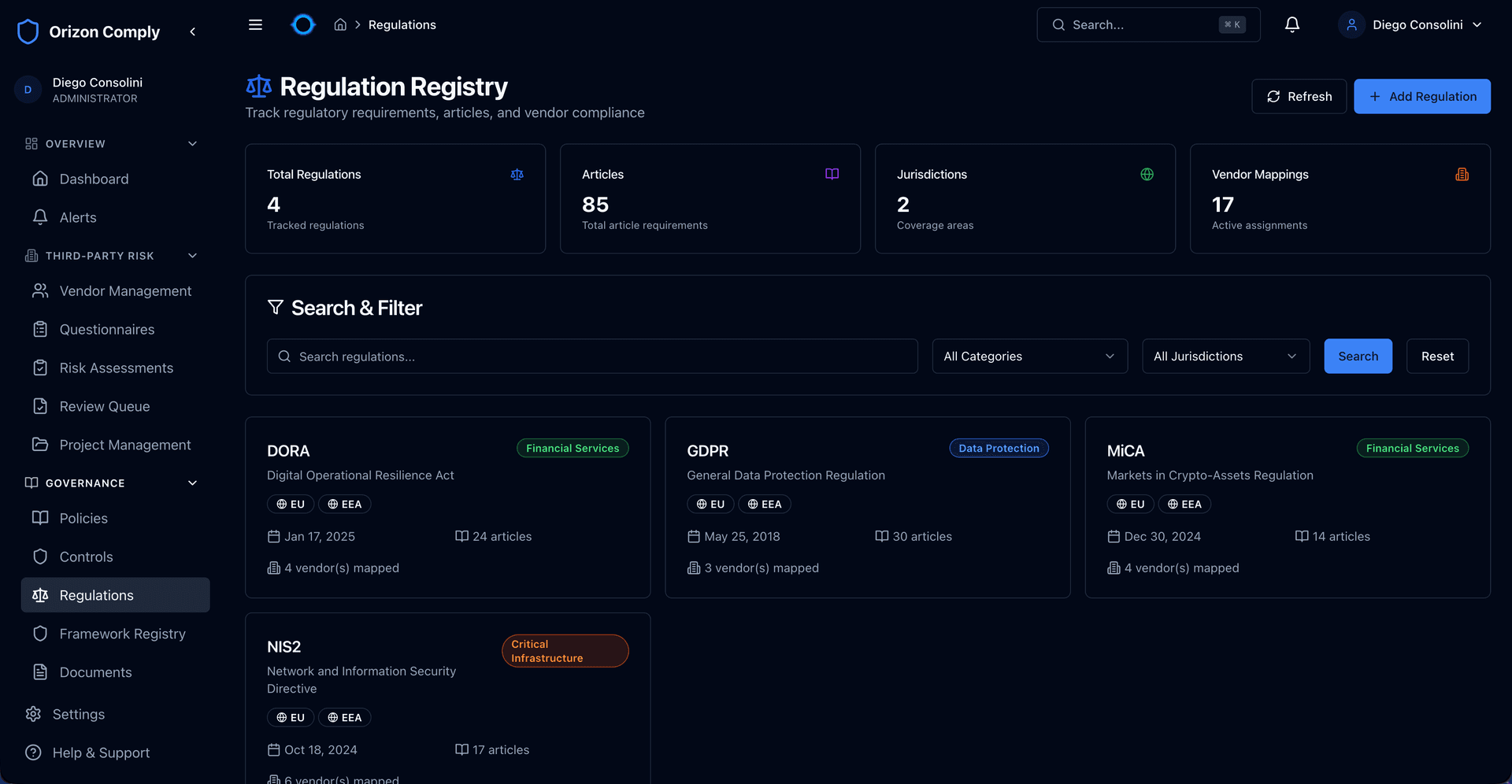Open the All Categories dropdown
Image resolution: width=1512 pixels, height=784 pixels.
click(1029, 356)
